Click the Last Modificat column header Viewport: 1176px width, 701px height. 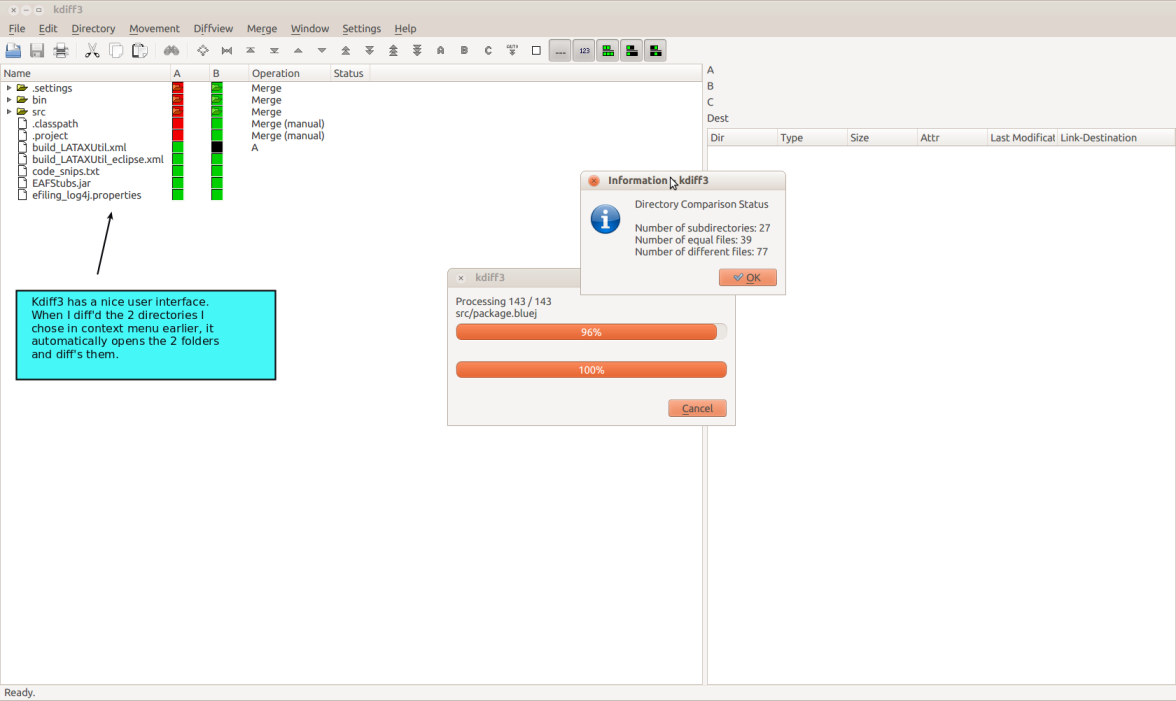(1022, 138)
